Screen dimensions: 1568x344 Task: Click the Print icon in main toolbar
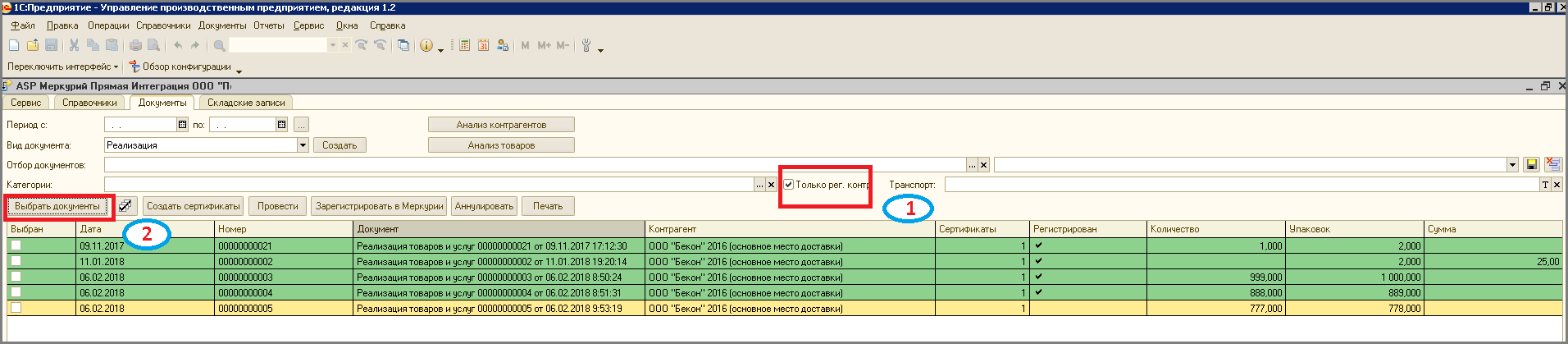(x=135, y=45)
